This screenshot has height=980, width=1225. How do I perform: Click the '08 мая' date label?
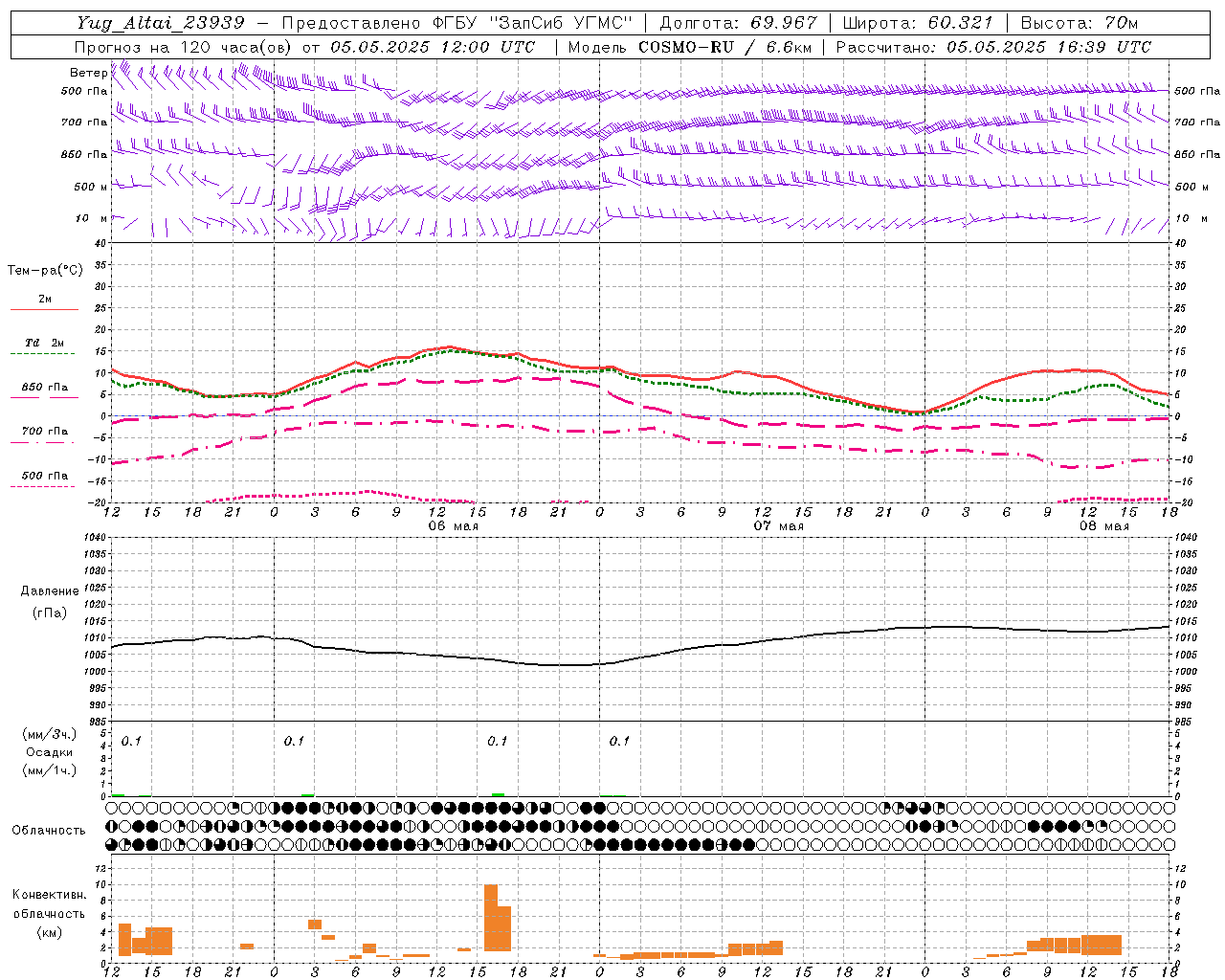1103,526
